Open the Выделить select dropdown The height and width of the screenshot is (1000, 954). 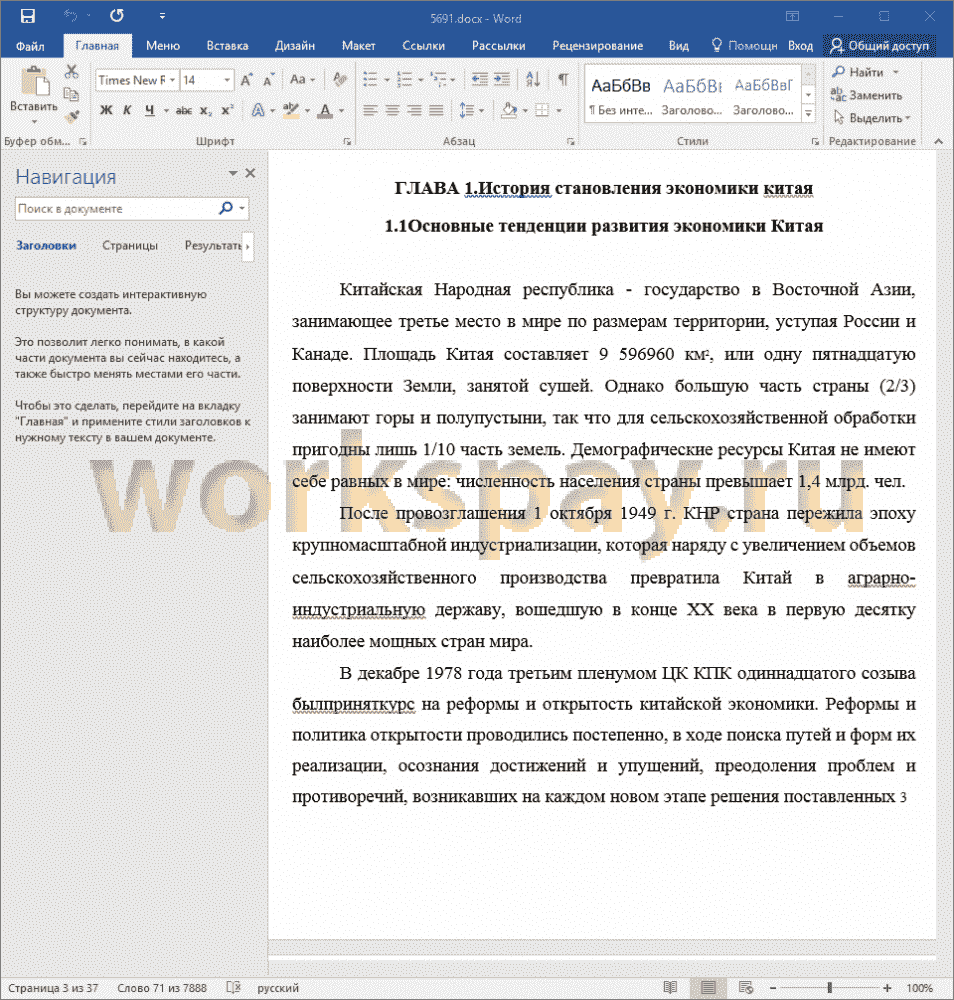872,118
